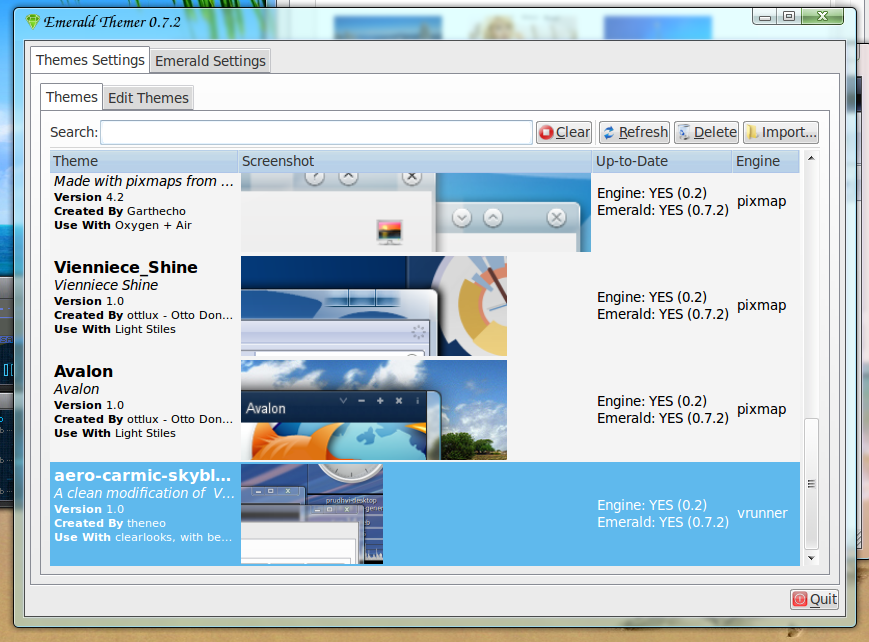
Task: Sort by the Theme column header
Action: click(x=144, y=161)
